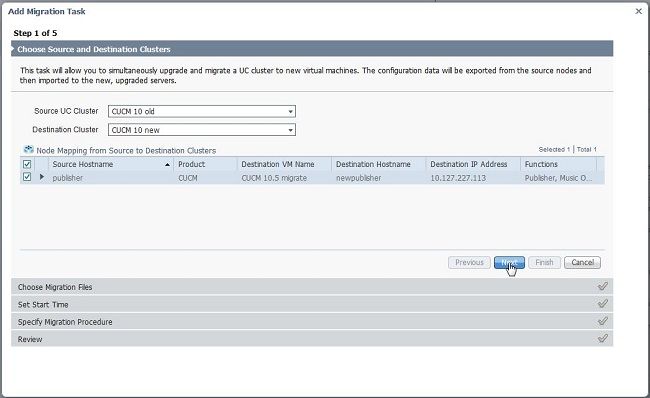Click the checkmark icon on Review row

(603, 339)
